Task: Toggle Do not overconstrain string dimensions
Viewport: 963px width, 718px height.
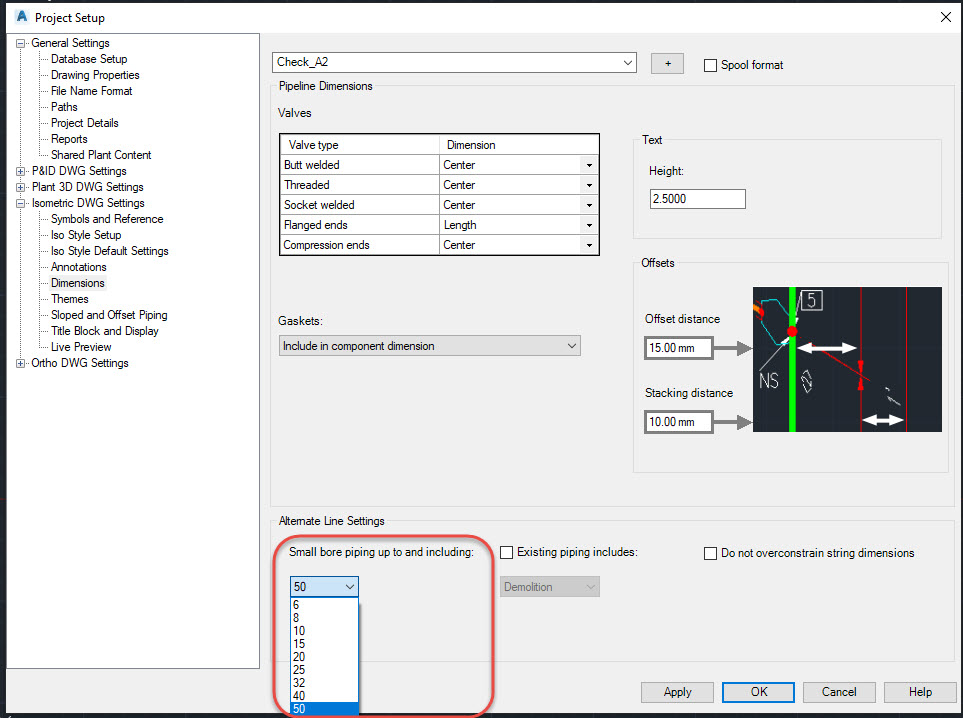Action: point(711,553)
